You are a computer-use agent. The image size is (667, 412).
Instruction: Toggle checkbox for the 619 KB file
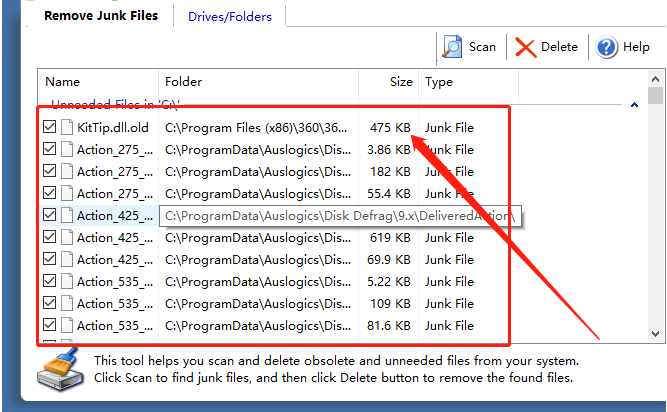tap(50, 238)
